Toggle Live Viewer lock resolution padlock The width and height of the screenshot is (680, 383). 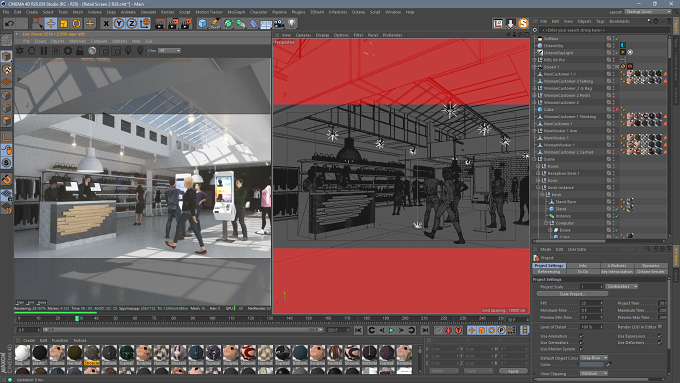[80, 51]
